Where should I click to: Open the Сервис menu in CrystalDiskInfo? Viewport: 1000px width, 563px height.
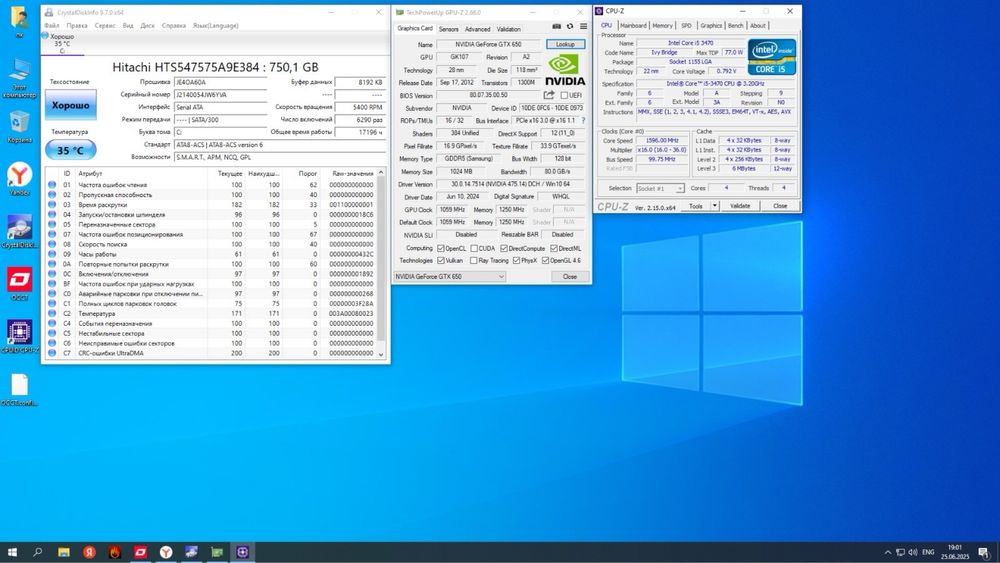(x=105, y=26)
